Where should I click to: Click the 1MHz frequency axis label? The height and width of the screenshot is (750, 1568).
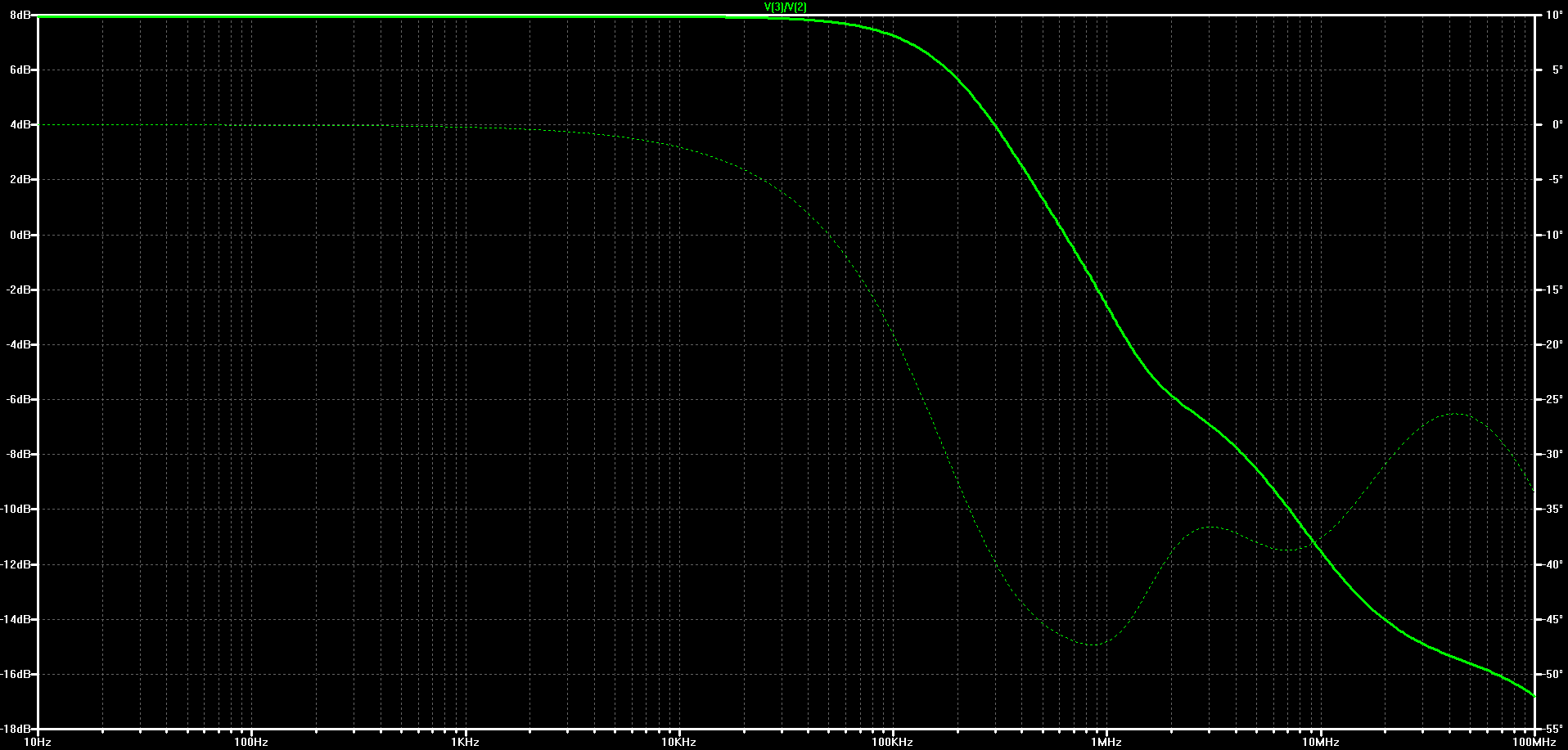(1106, 742)
